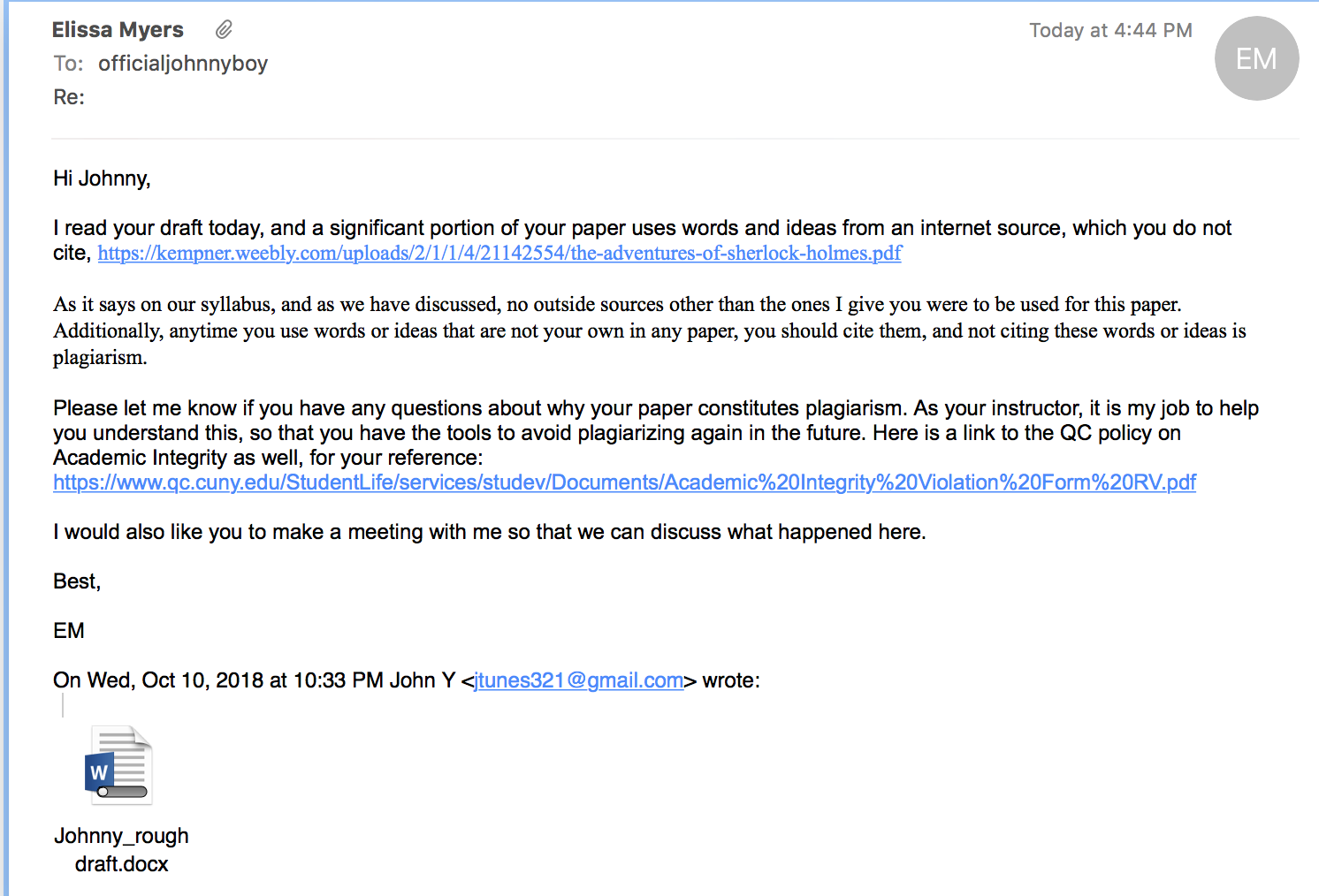
Task: Click the quote level bar below the header
Action: click(63, 705)
